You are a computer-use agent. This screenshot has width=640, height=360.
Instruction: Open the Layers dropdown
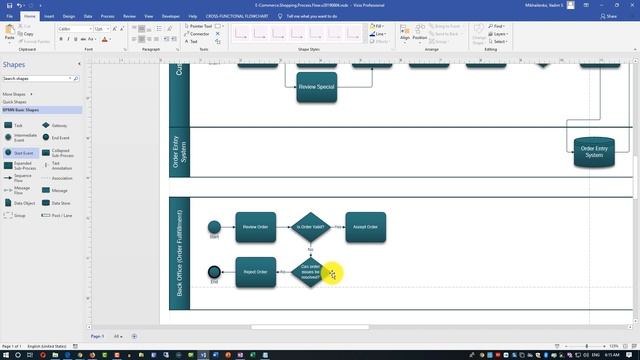[498, 34]
